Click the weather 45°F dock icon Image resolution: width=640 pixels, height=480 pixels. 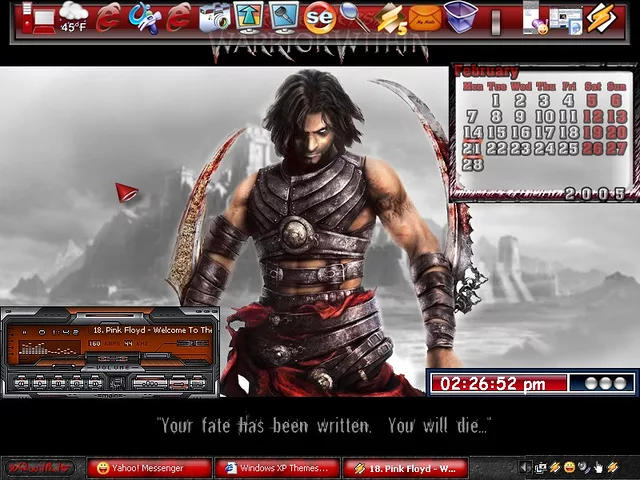73,17
